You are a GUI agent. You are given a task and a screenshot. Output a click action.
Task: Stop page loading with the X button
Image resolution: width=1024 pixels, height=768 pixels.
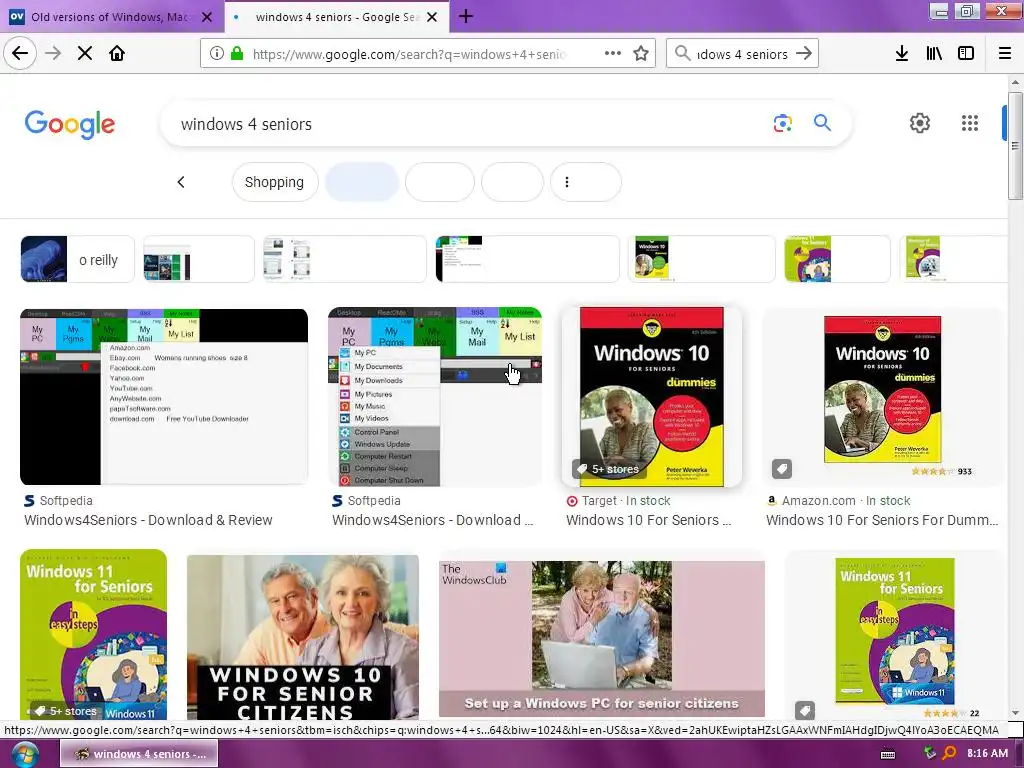85,54
